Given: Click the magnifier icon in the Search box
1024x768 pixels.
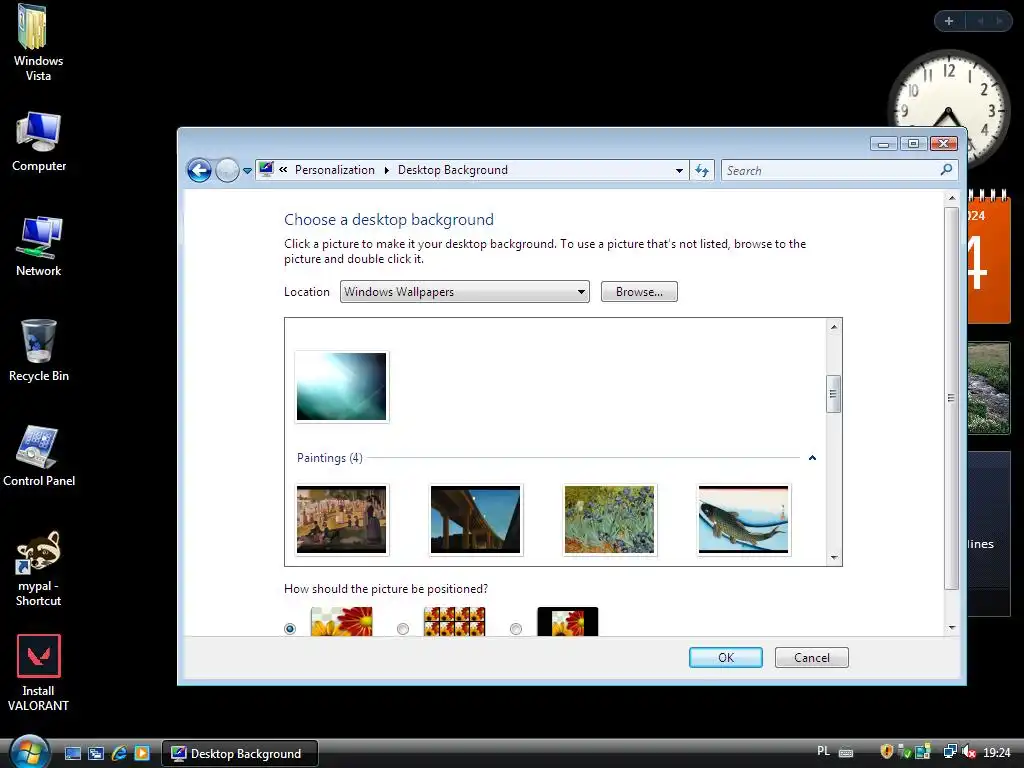Looking at the screenshot, I should click(x=946, y=170).
